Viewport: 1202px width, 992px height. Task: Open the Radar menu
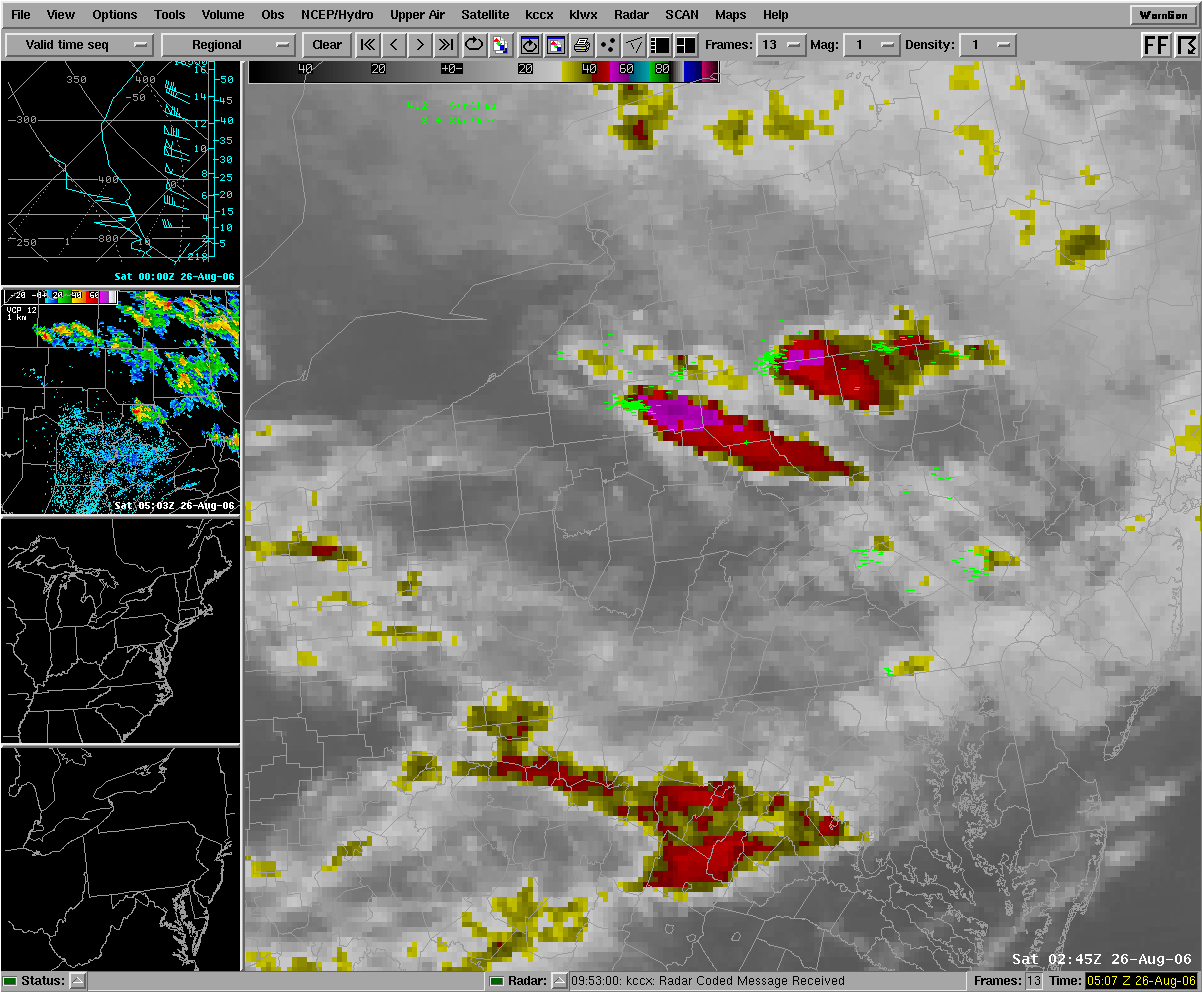coord(632,15)
